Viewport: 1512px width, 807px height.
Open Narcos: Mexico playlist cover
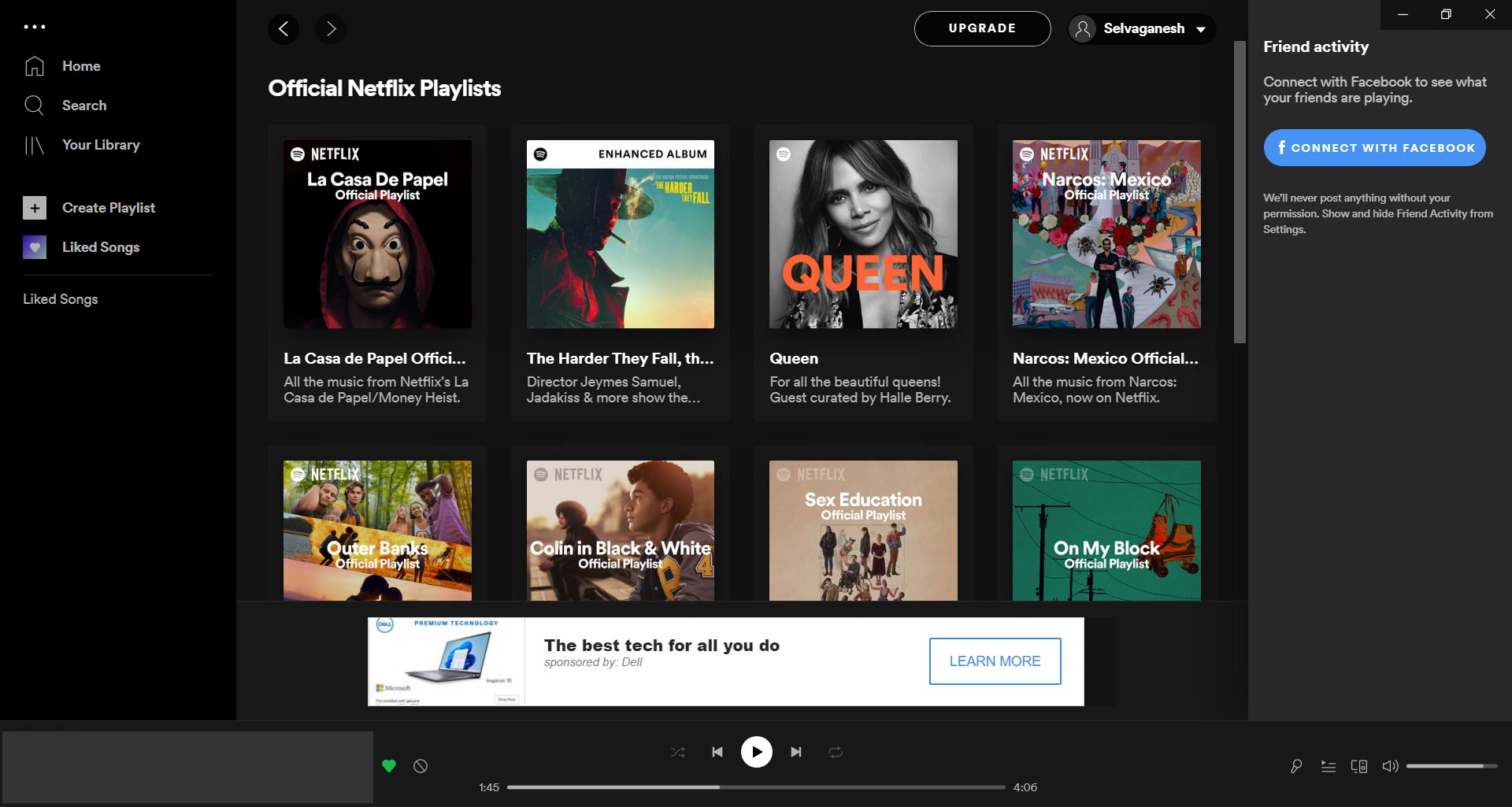pos(1106,234)
